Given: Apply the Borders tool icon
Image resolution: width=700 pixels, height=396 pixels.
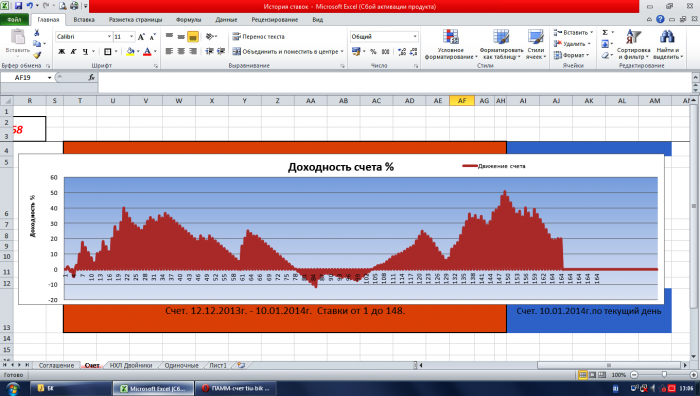Looking at the screenshot, I should pos(108,52).
